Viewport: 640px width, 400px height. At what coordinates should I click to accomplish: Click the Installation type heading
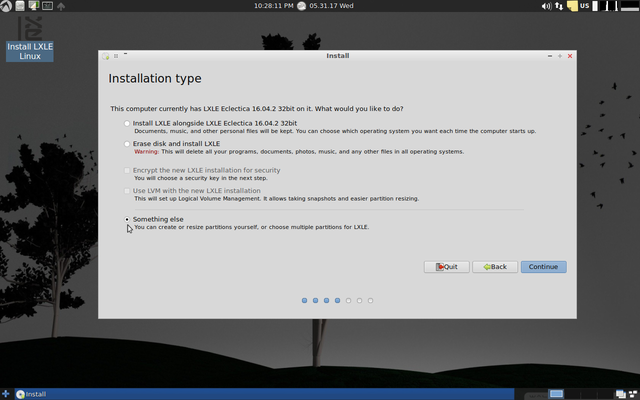click(155, 78)
